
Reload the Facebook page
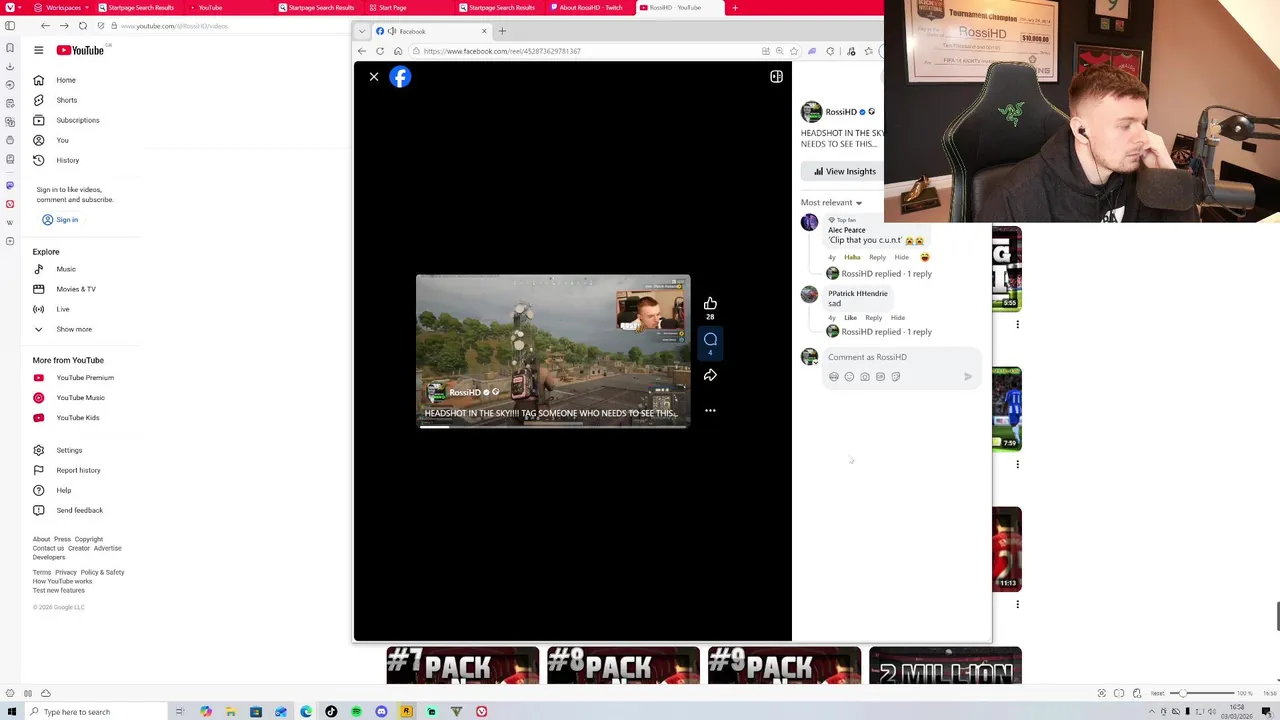380,51
